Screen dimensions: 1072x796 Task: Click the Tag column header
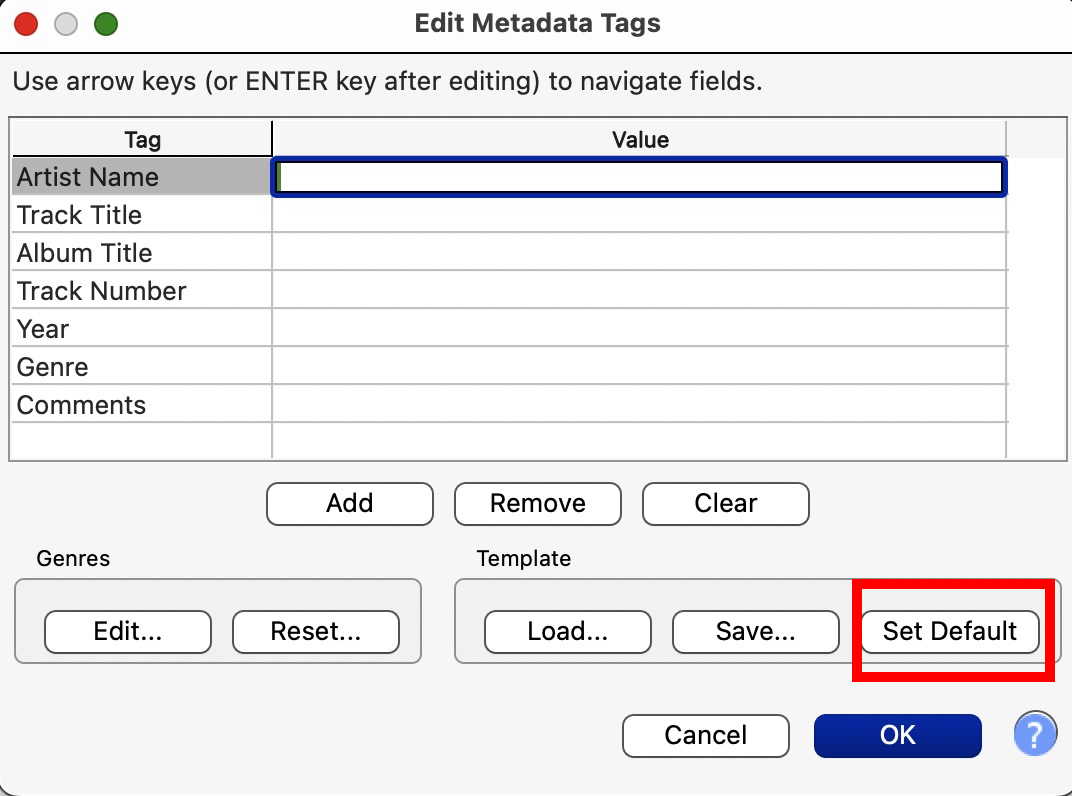click(142, 140)
